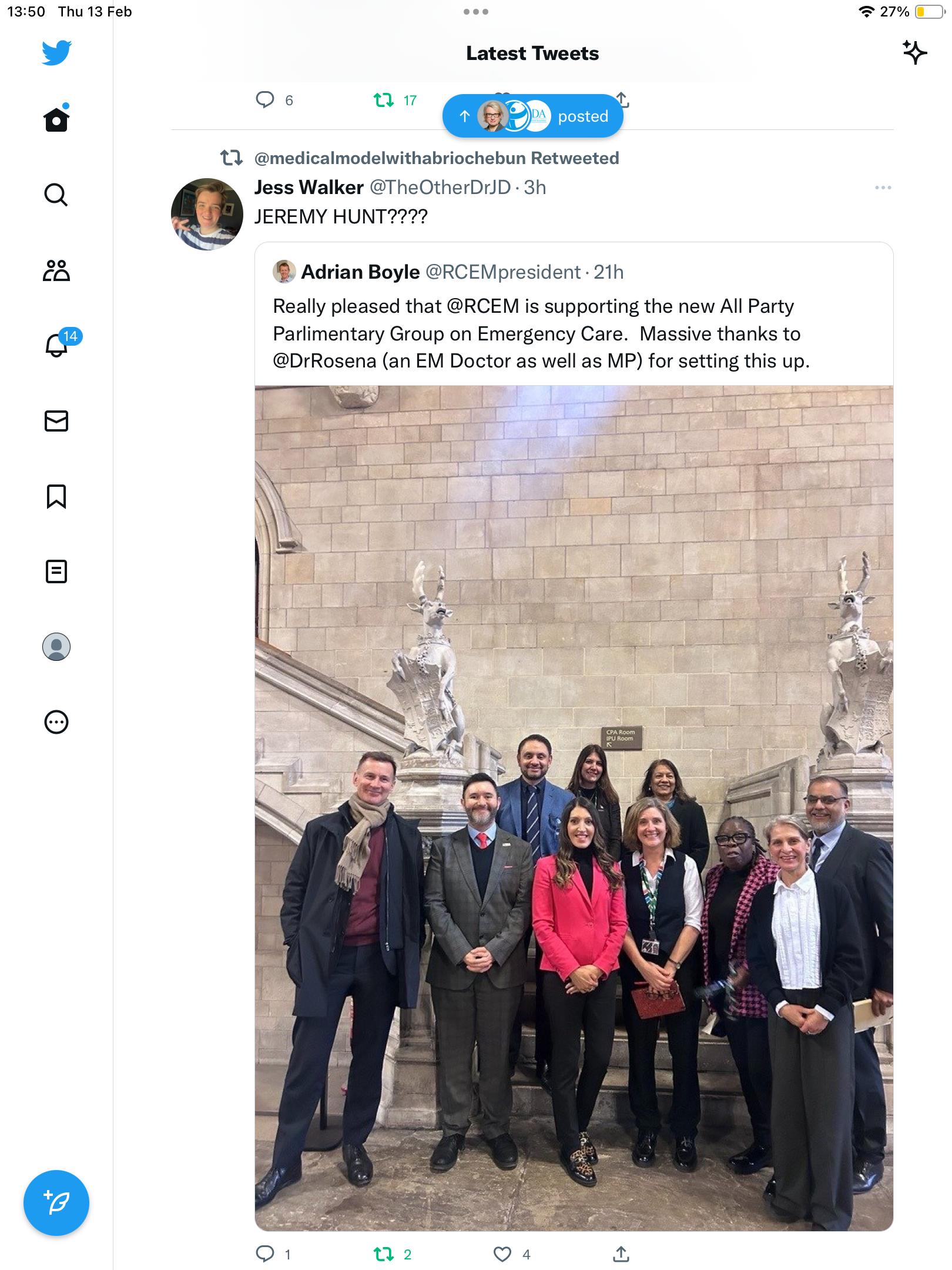Image resolution: width=952 pixels, height=1270 pixels.
Task: Switch timeline mode with sparkle icon
Action: [x=914, y=53]
